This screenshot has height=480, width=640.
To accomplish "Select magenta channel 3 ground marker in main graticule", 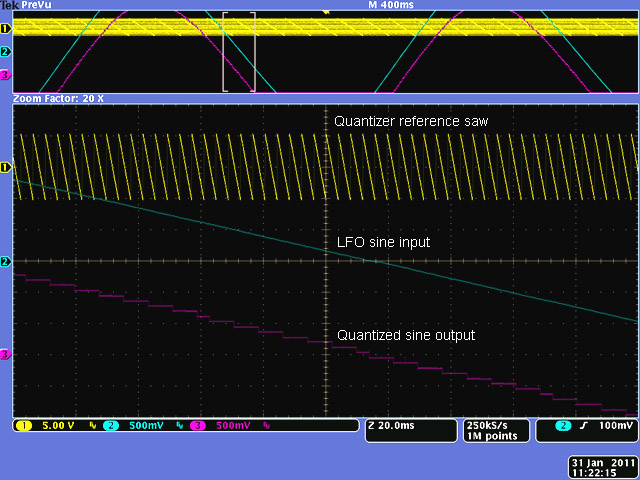I will [x=5, y=354].
